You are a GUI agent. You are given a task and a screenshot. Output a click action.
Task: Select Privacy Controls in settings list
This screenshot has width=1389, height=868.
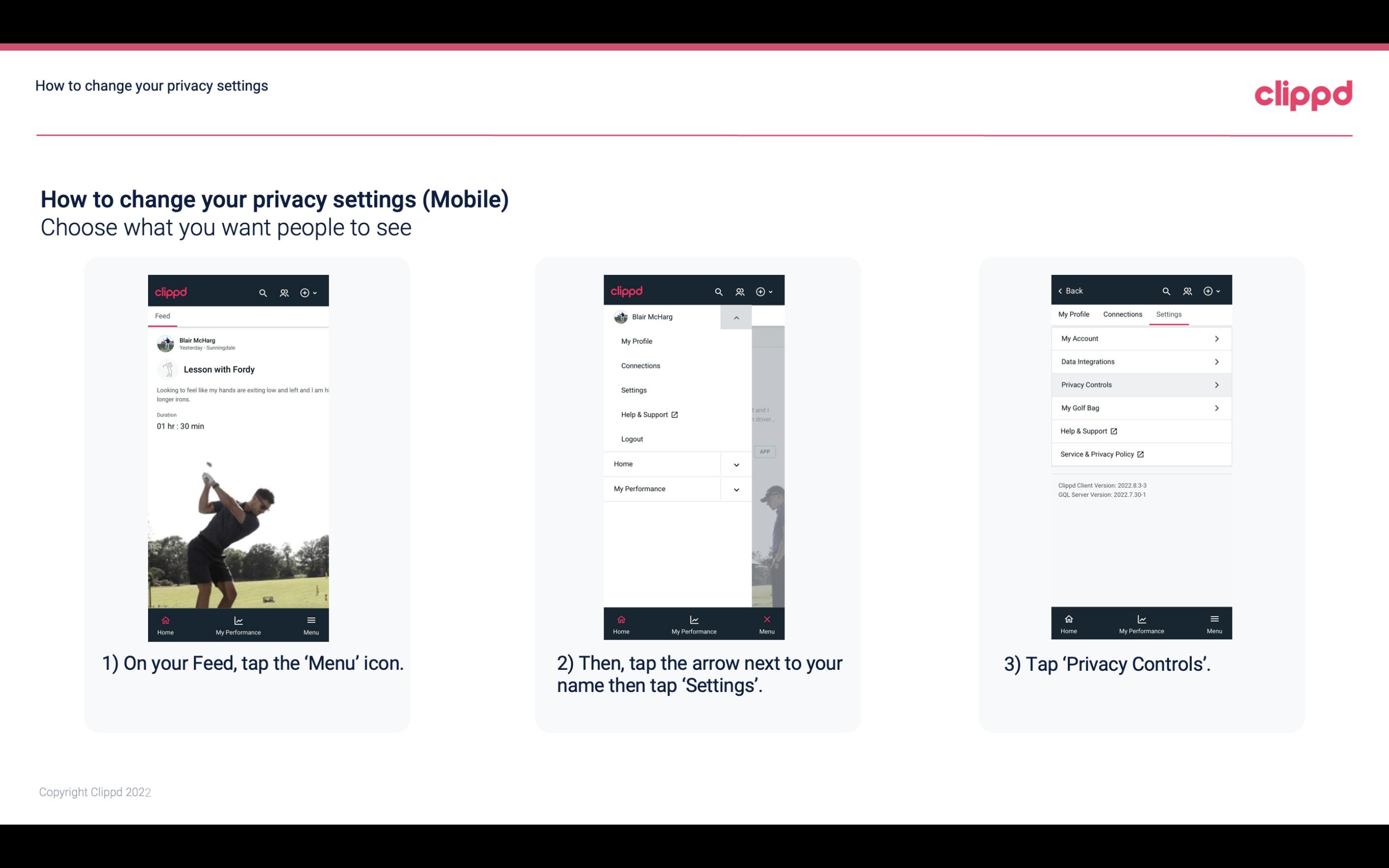click(1139, 384)
